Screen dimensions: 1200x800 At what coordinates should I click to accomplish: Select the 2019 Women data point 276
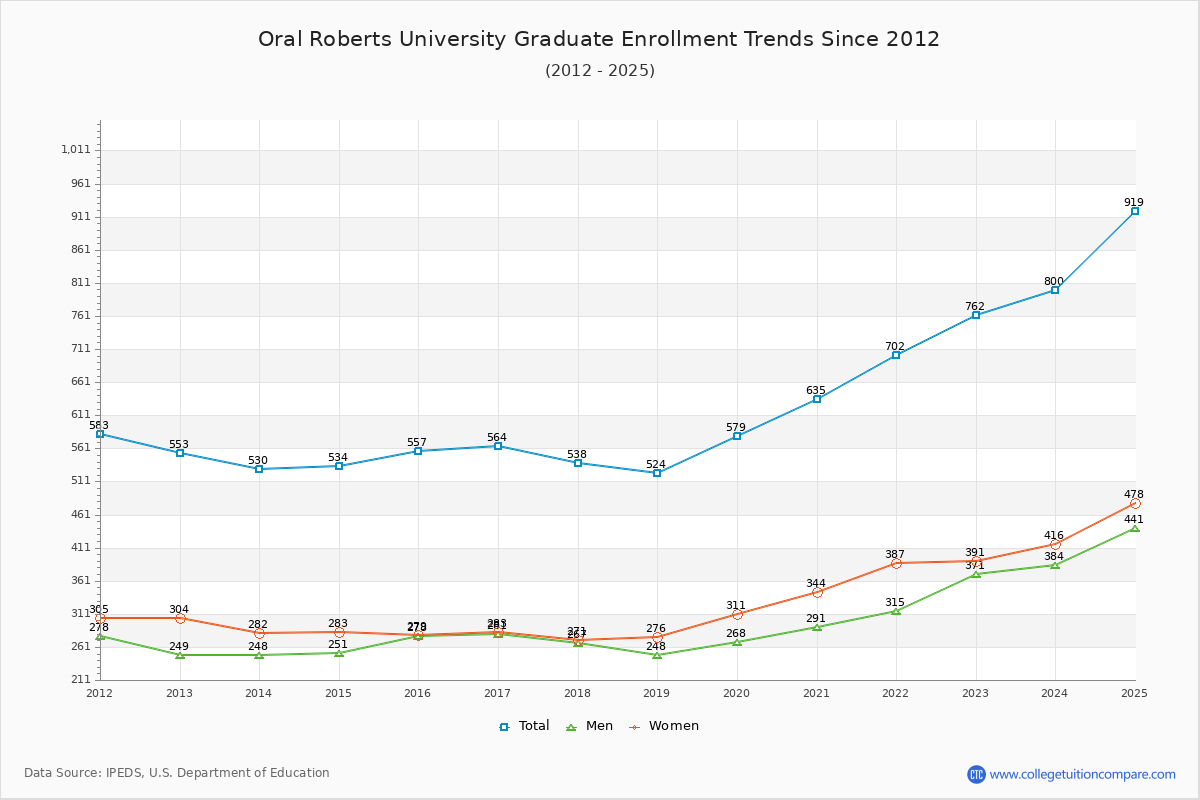pyautogui.click(x=657, y=637)
